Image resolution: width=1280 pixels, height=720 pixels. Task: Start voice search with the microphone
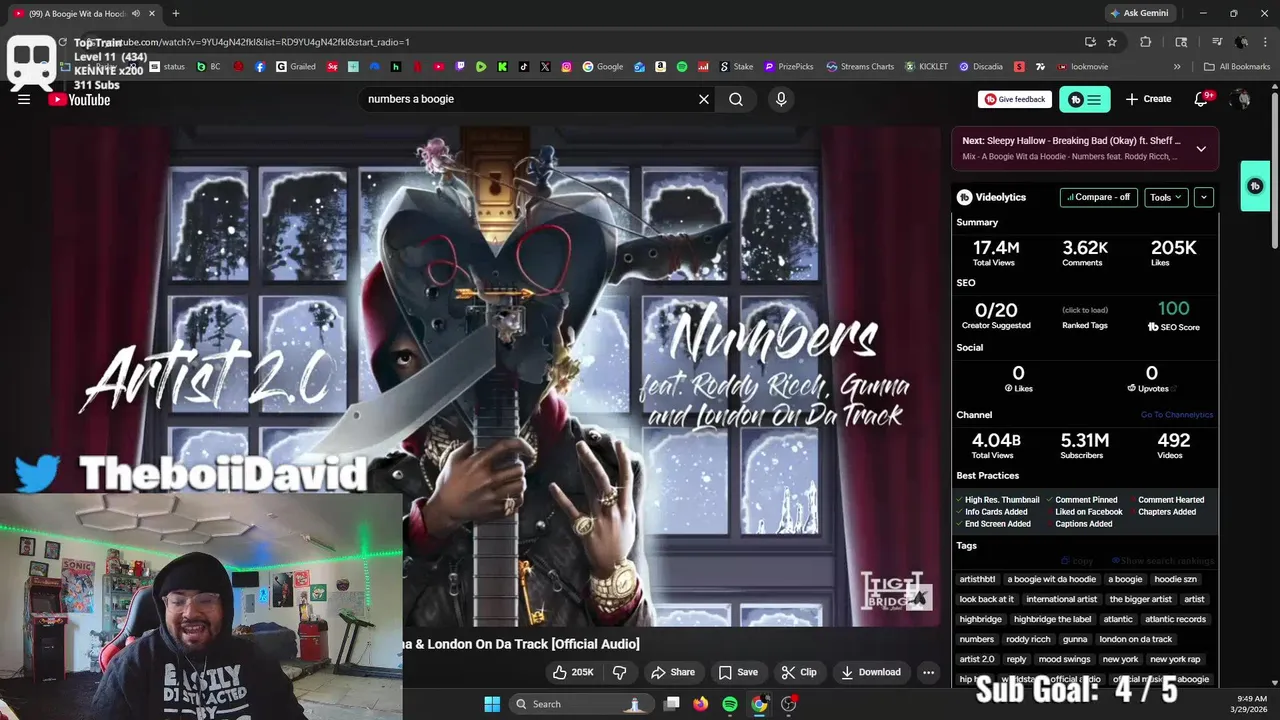(781, 99)
